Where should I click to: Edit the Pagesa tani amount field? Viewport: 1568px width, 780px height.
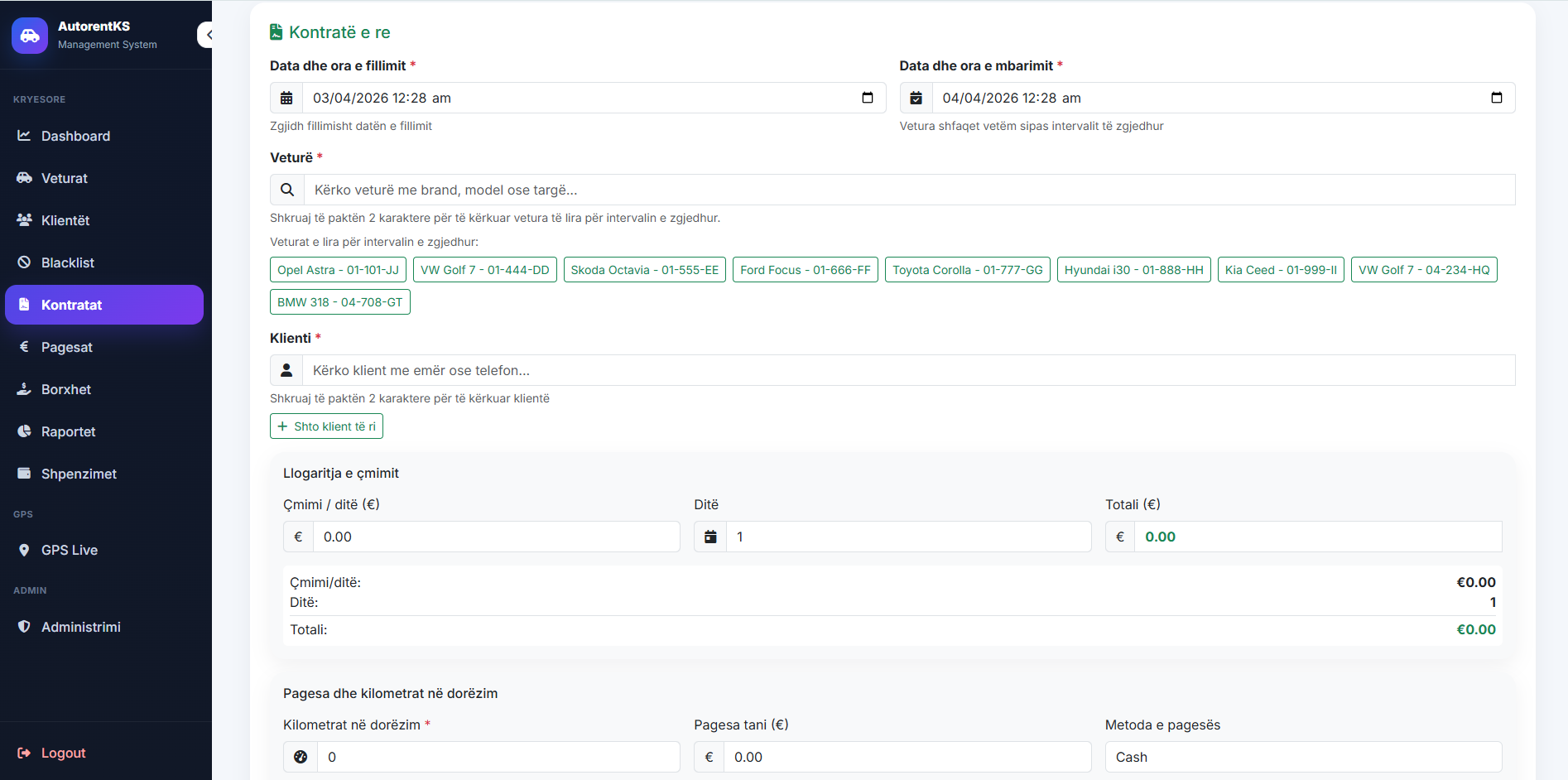click(x=907, y=757)
